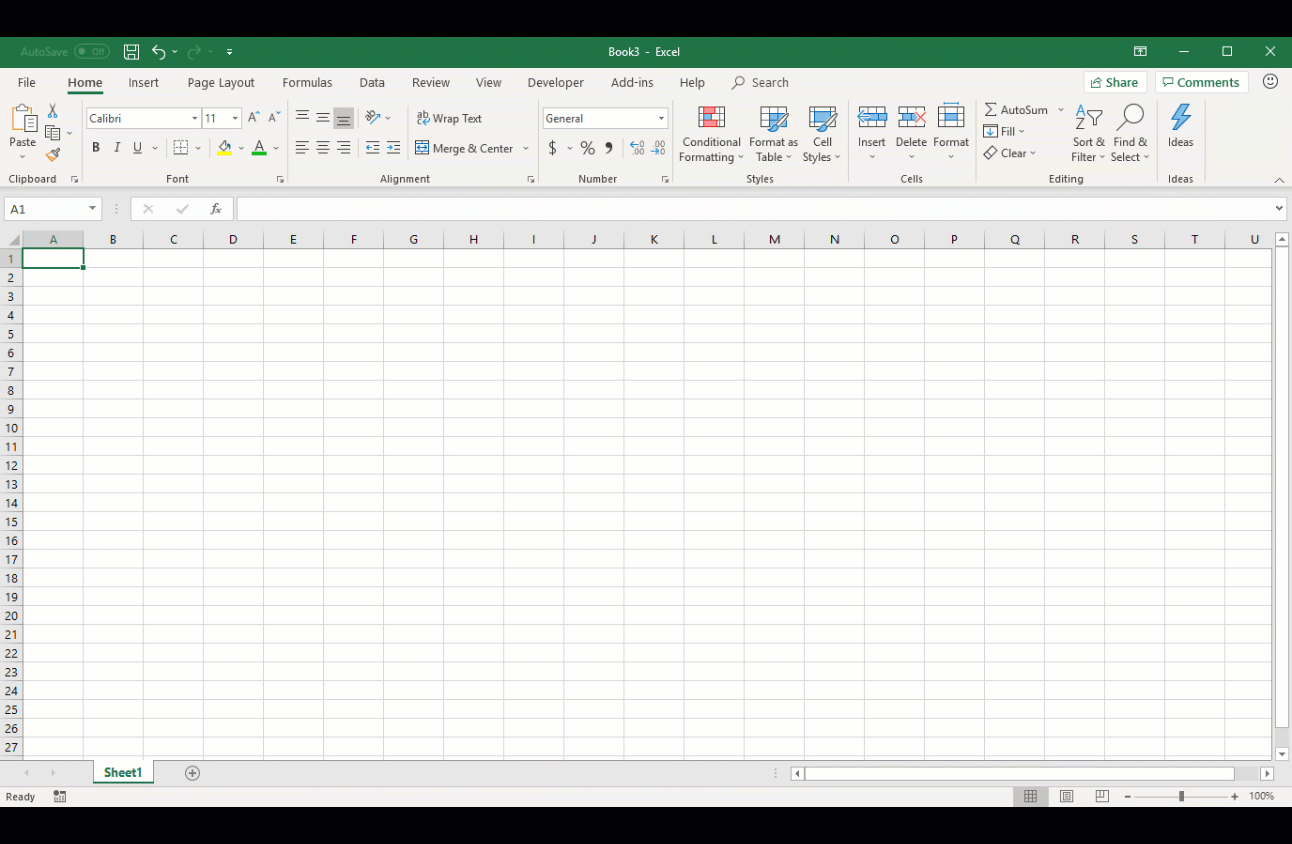Click the Format Painter icon
Viewport: 1292px width, 844px height.
tap(52, 155)
